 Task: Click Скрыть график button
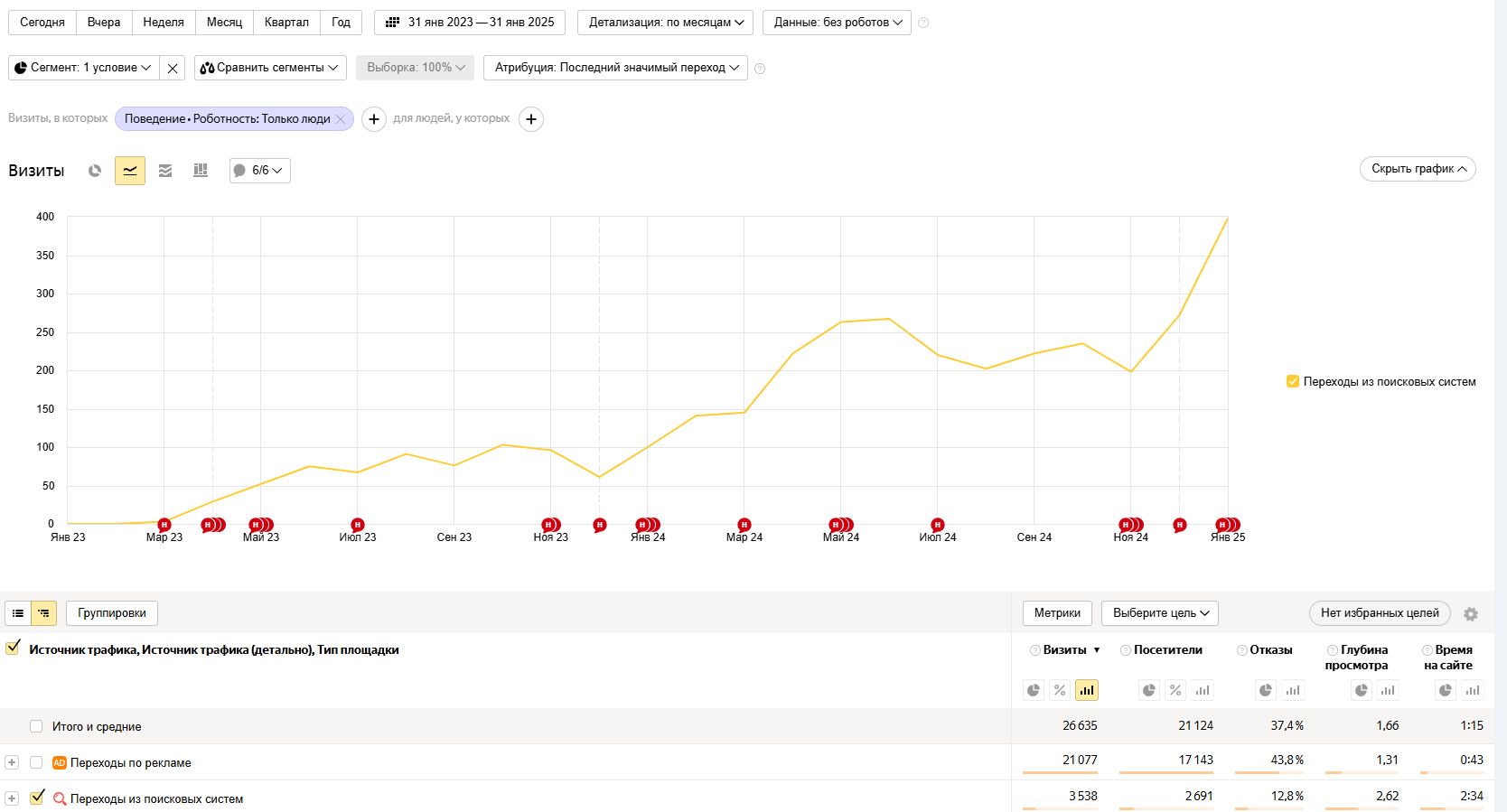coord(1418,169)
